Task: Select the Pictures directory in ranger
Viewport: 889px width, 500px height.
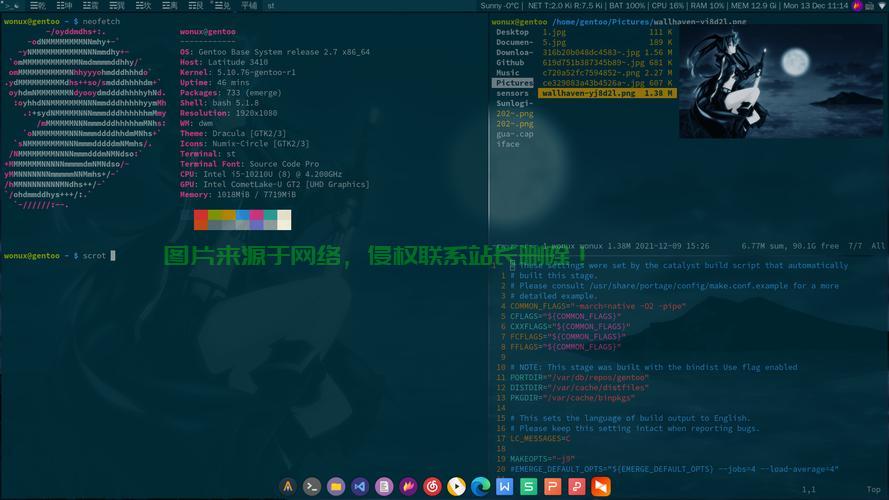Action: pyautogui.click(x=513, y=83)
